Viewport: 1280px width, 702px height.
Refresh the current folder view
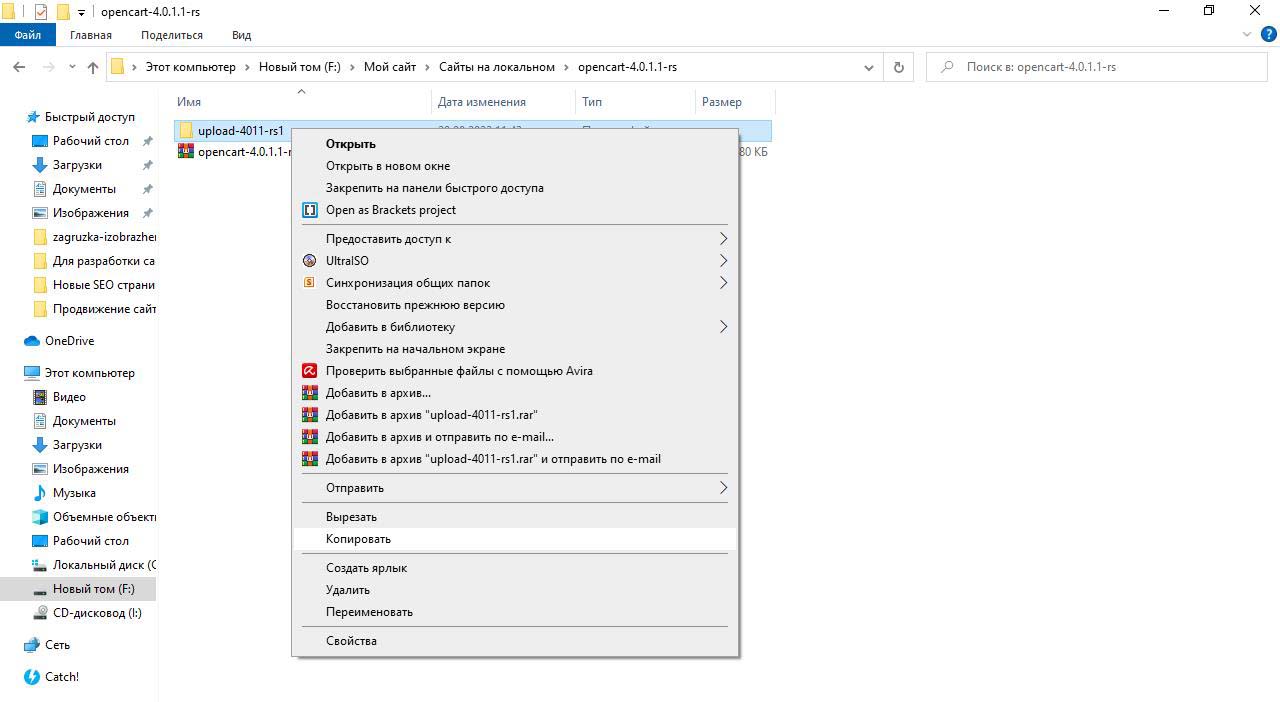coord(898,67)
